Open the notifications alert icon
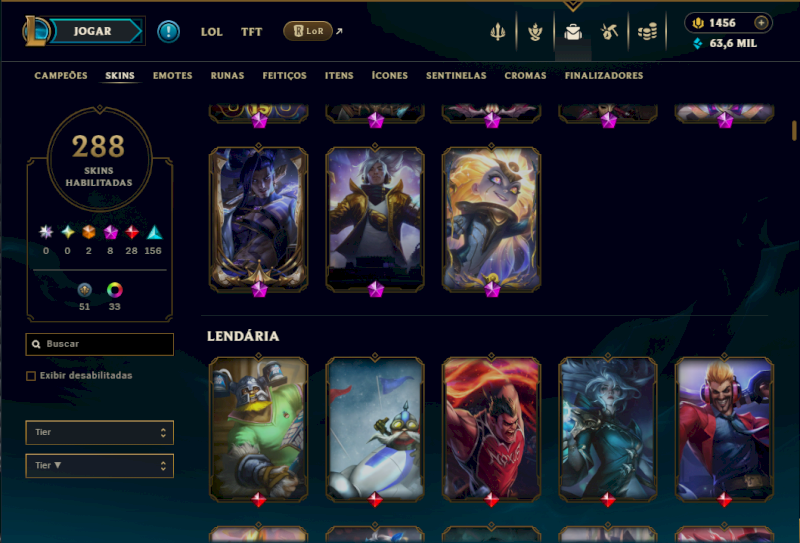This screenshot has width=800, height=543. (168, 32)
